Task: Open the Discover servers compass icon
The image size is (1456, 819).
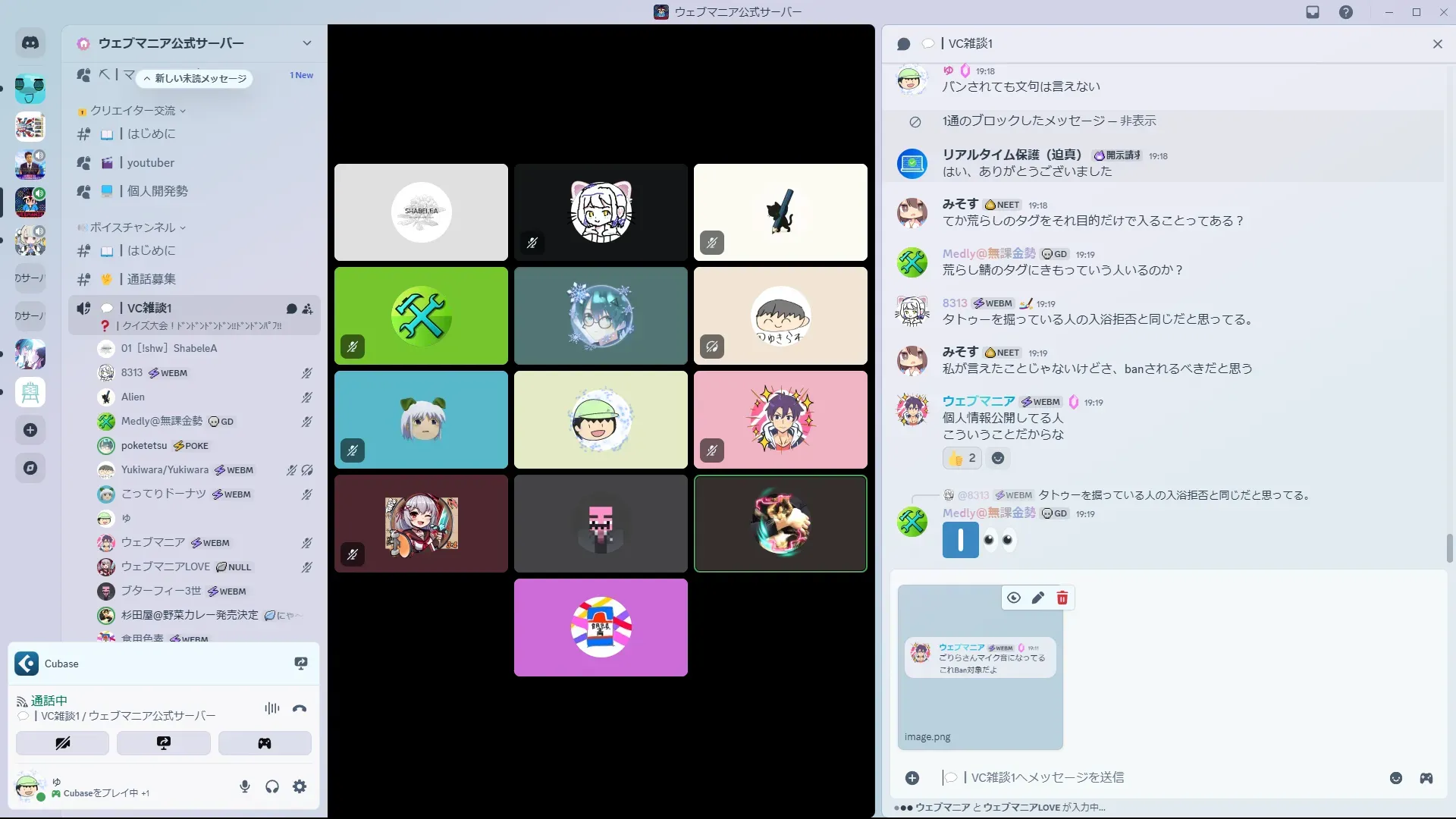Action: [x=30, y=468]
